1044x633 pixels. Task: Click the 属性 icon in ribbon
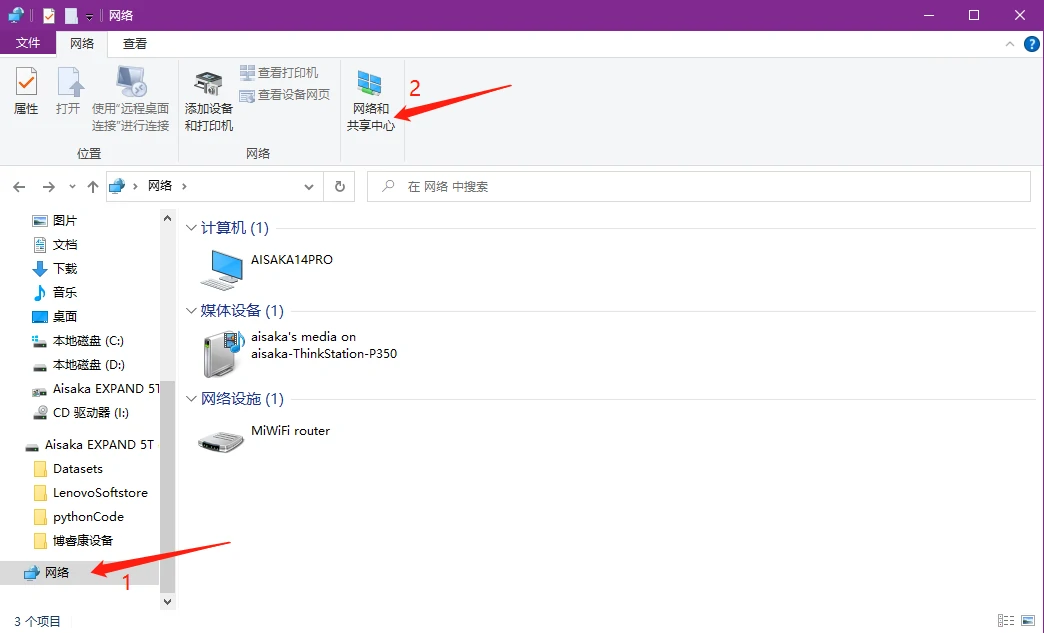tap(26, 91)
